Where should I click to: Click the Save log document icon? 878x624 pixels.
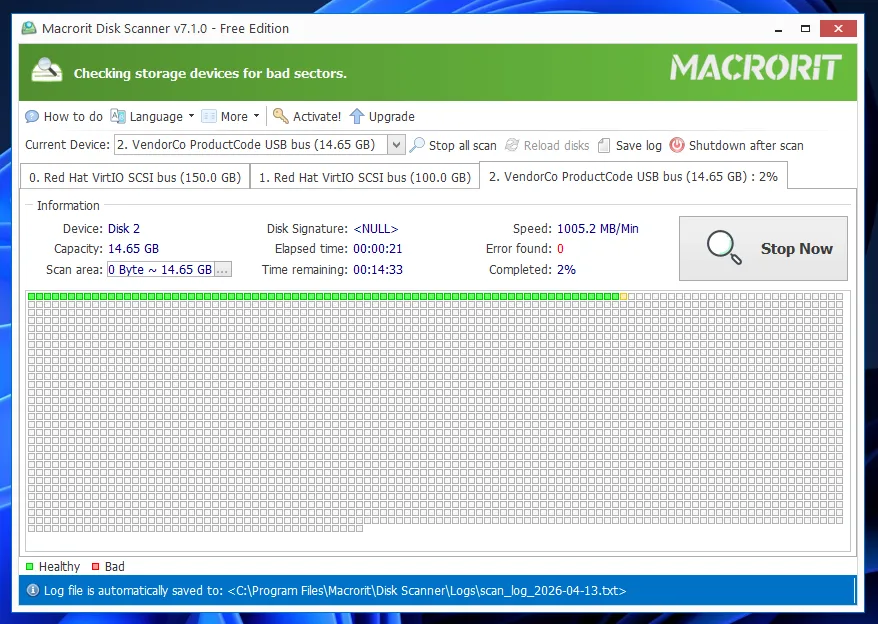[604, 145]
